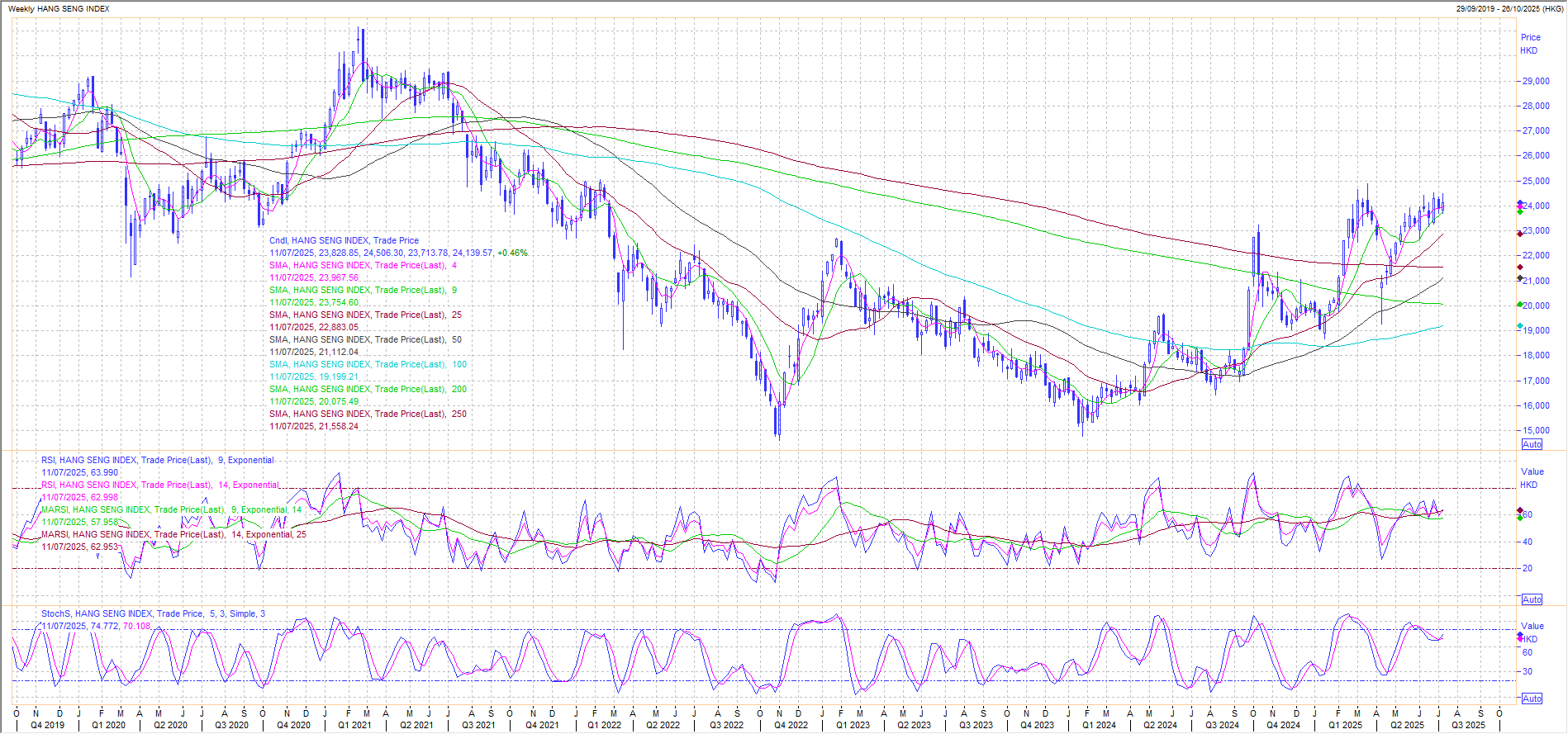Click the Q3 2022 quarter label
Image resolution: width=1568 pixels, height=734 pixels.
727,726
